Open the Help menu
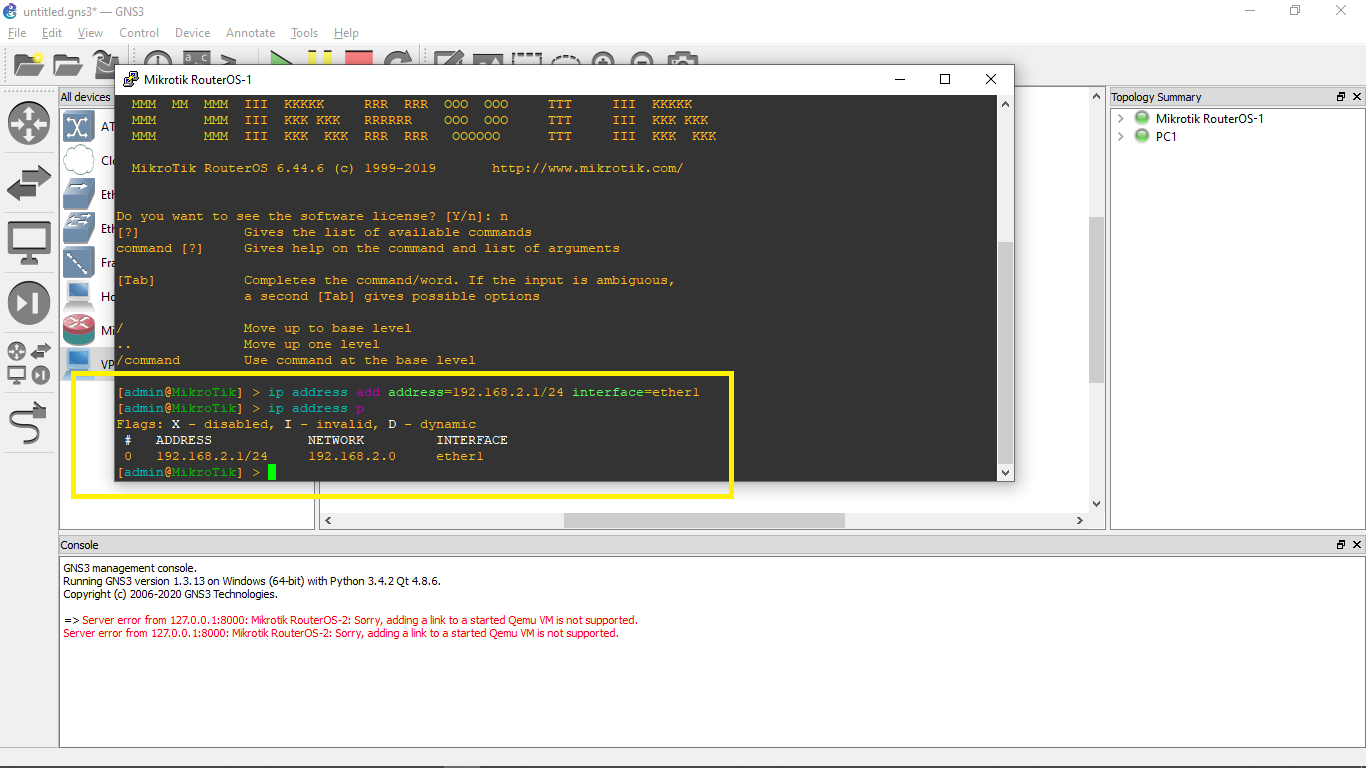 point(346,33)
